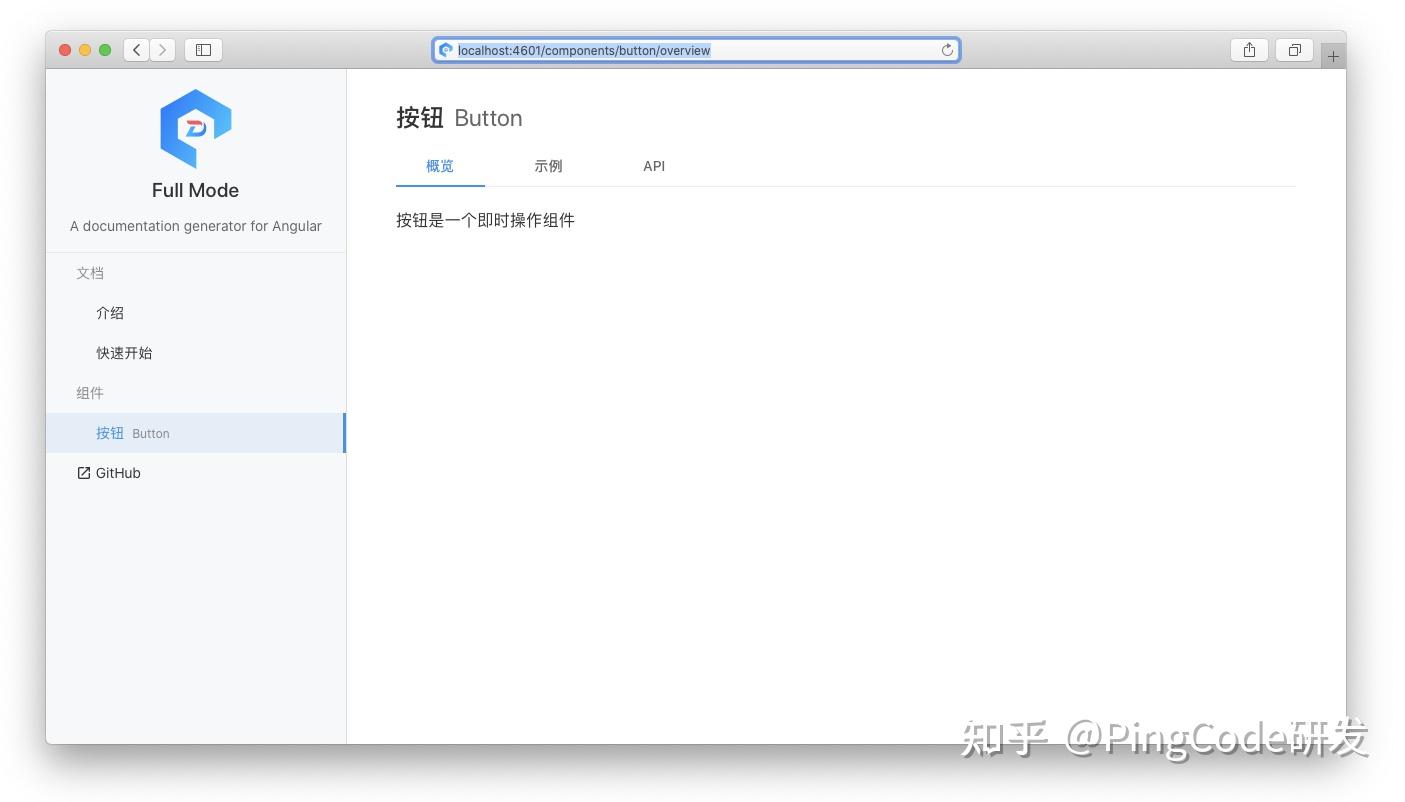Click the text 按钮是一个即时操作组件

pyautogui.click(x=485, y=220)
